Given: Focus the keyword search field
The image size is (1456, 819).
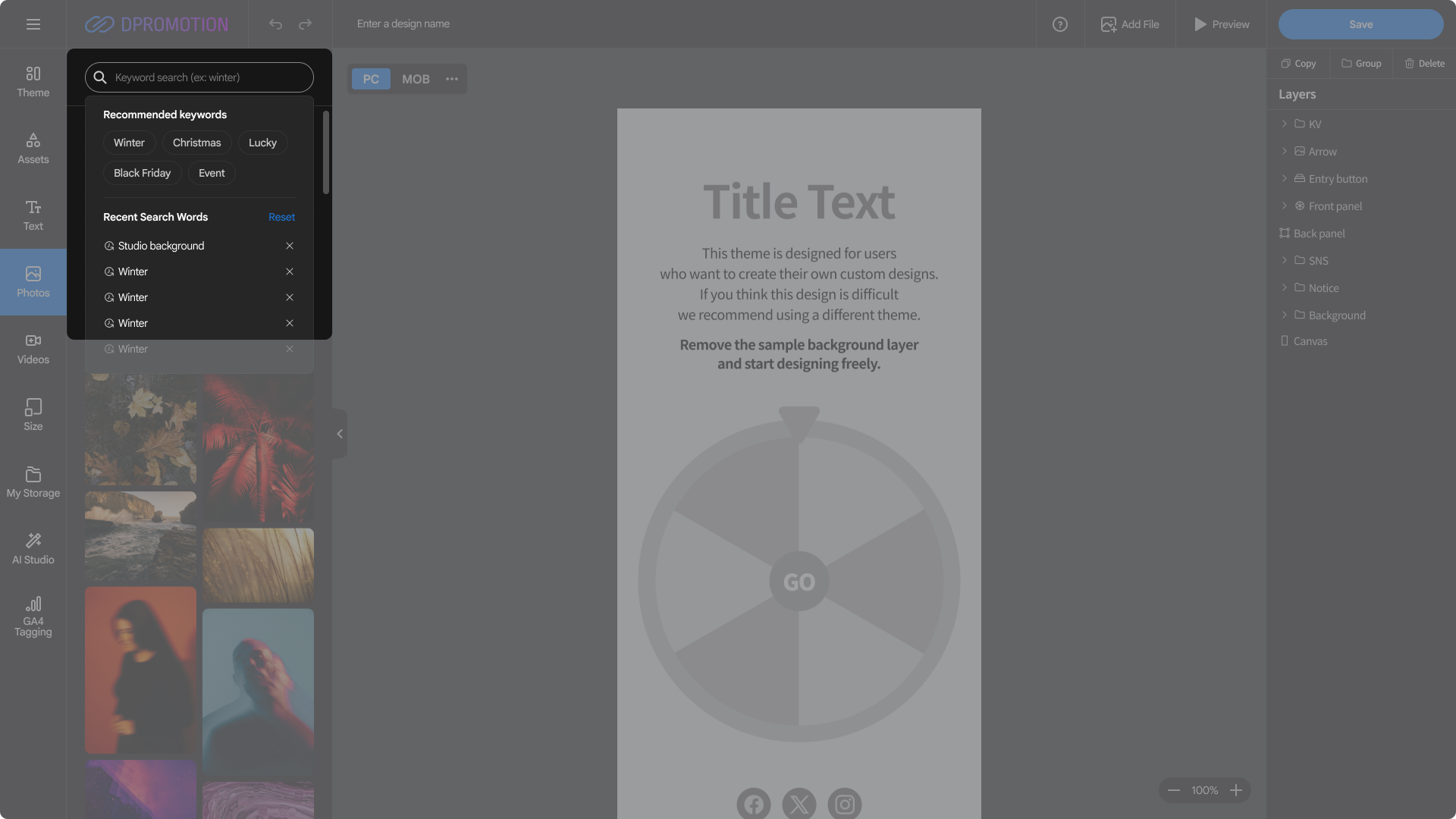Looking at the screenshot, I should pos(199,77).
